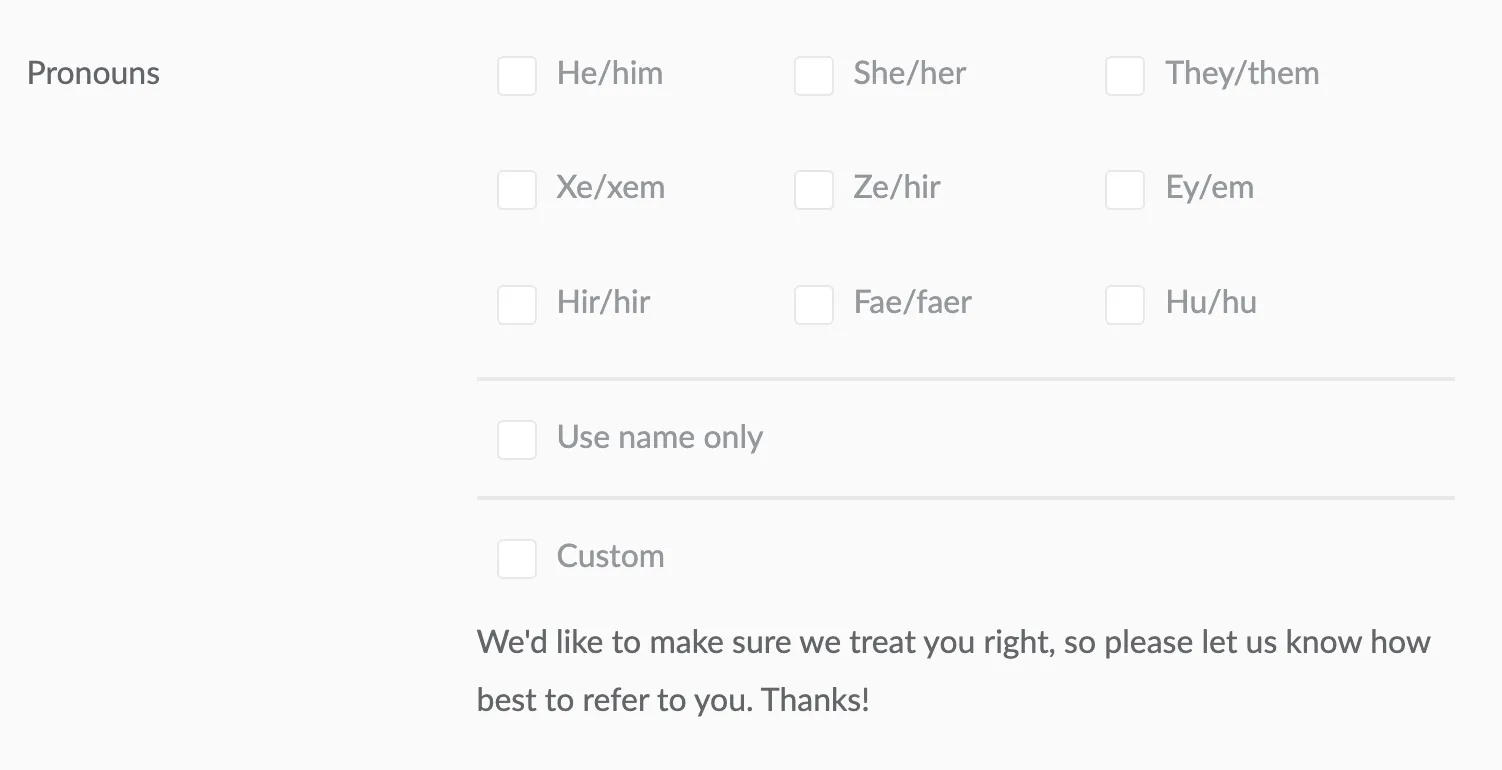Check the Custom pronouns checkbox

click(x=517, y=558)
